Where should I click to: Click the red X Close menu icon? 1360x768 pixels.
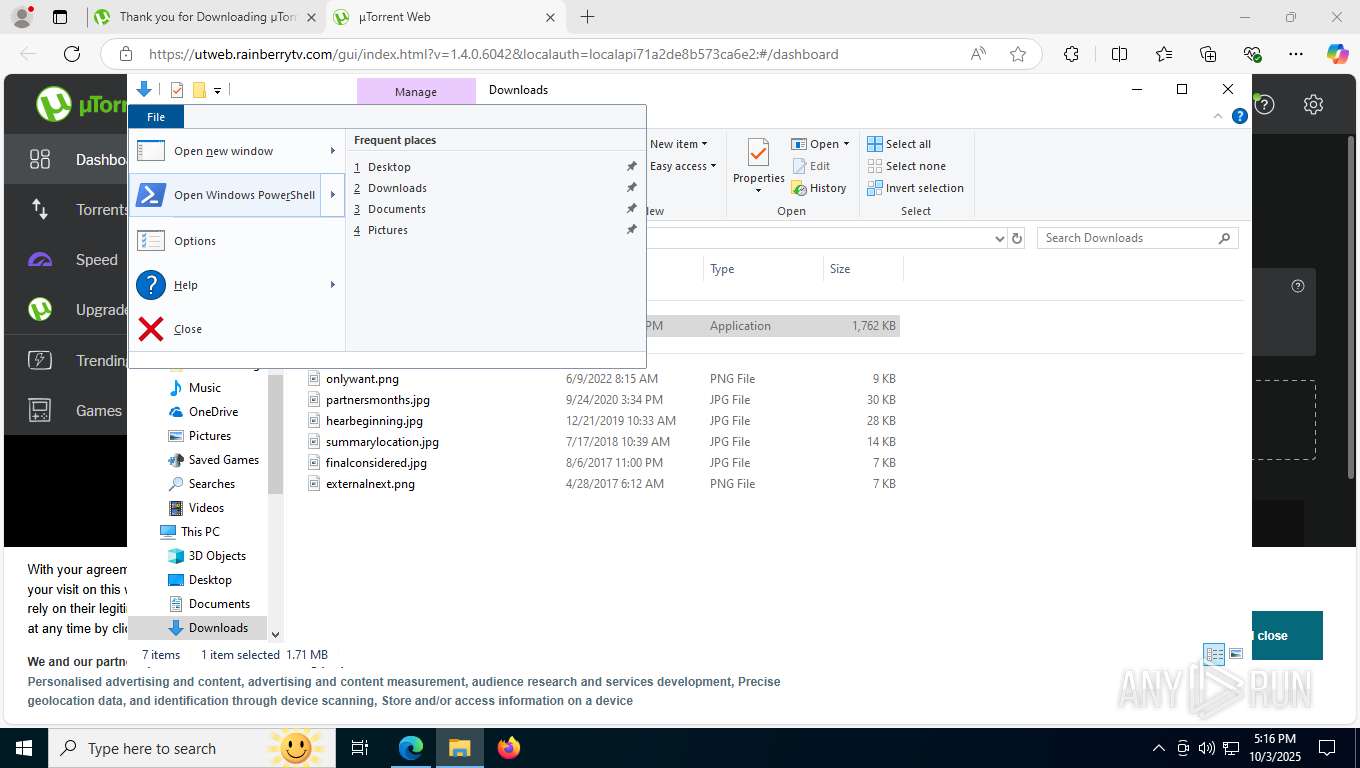(x=151, y=329)
